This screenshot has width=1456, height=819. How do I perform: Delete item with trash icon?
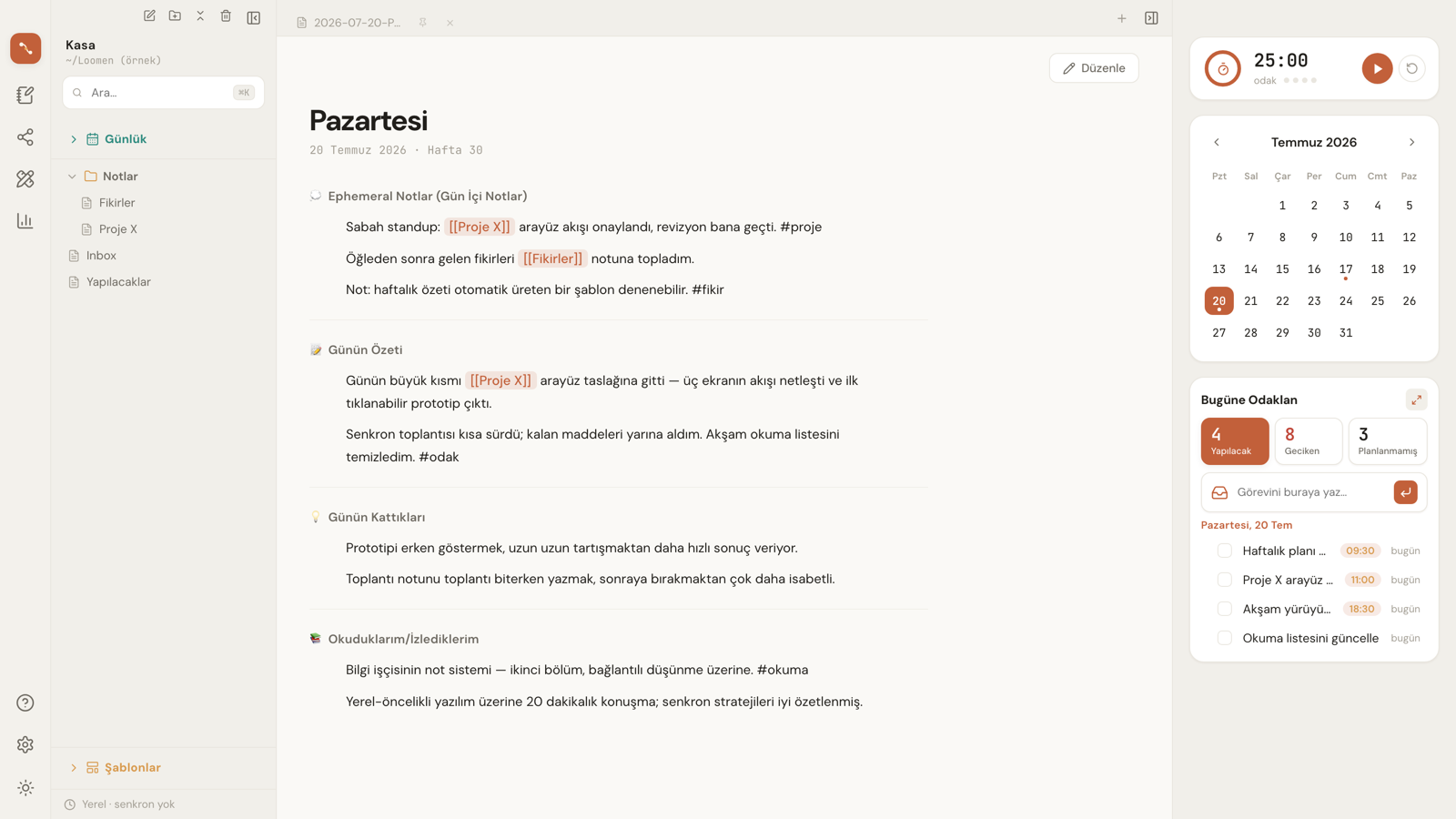click(226, 16)
